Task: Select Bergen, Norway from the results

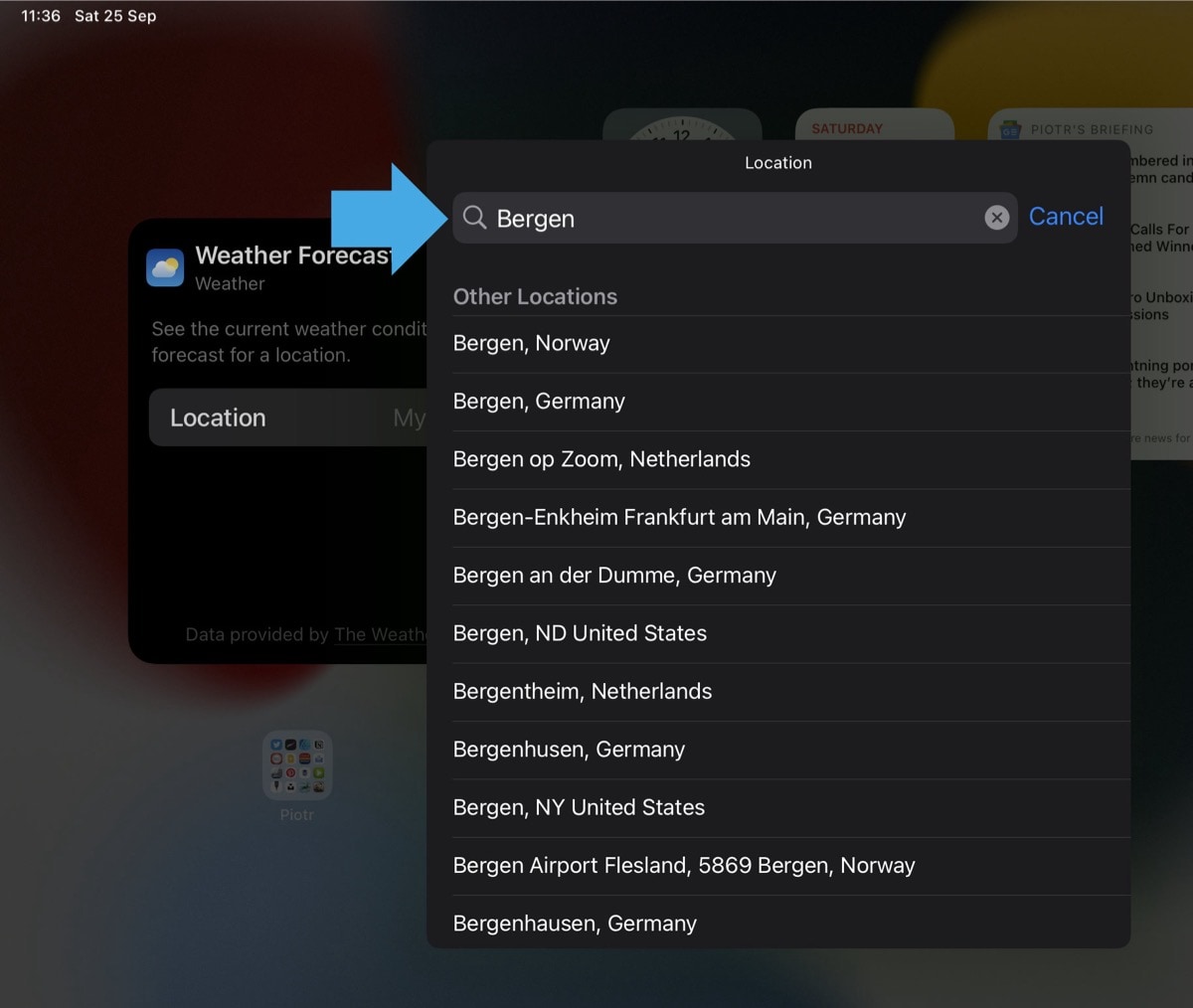Action: pos(531,343)
